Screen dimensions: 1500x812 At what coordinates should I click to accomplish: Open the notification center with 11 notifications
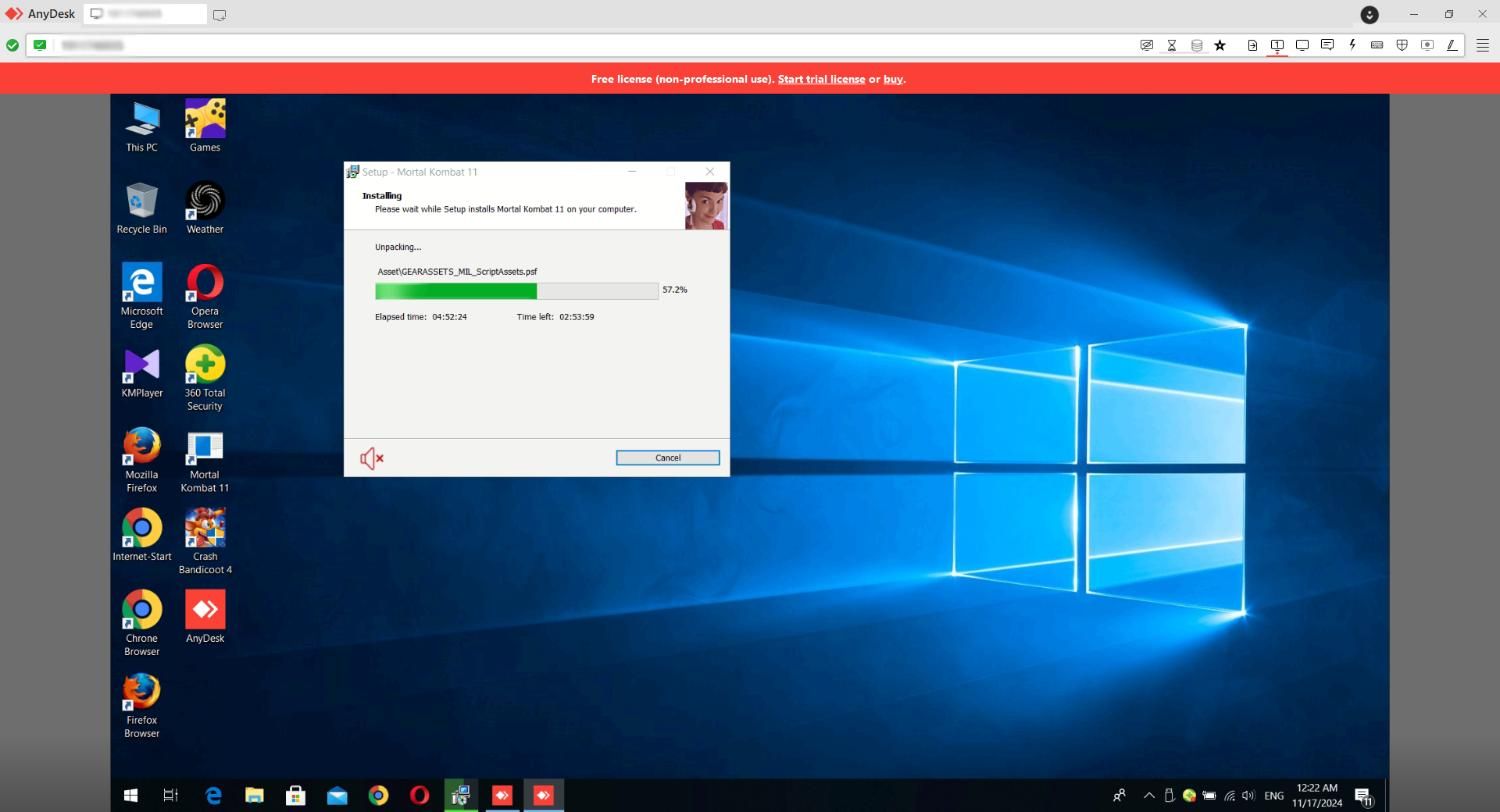pos(1363,796)
